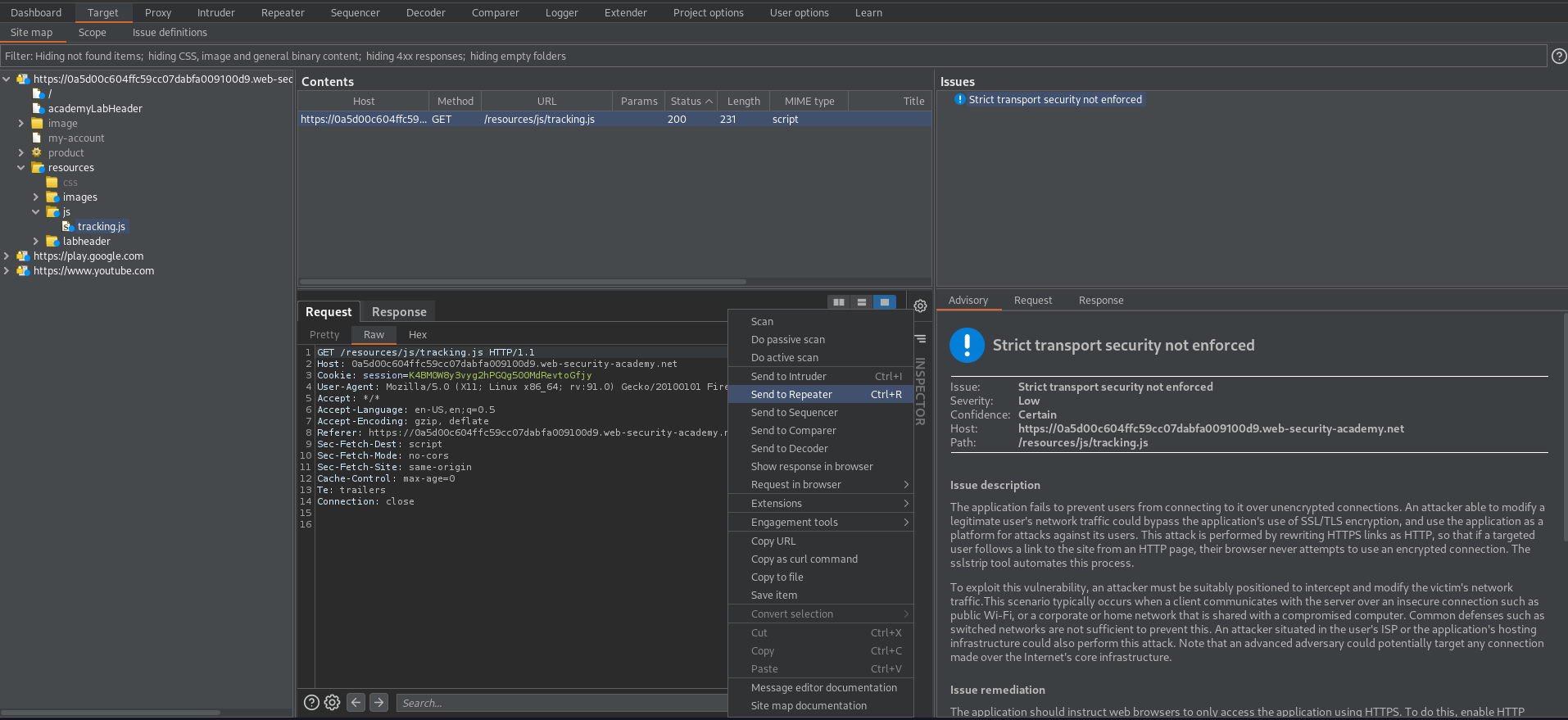Switch to the Scope sub-tab

tap(93, 32)
